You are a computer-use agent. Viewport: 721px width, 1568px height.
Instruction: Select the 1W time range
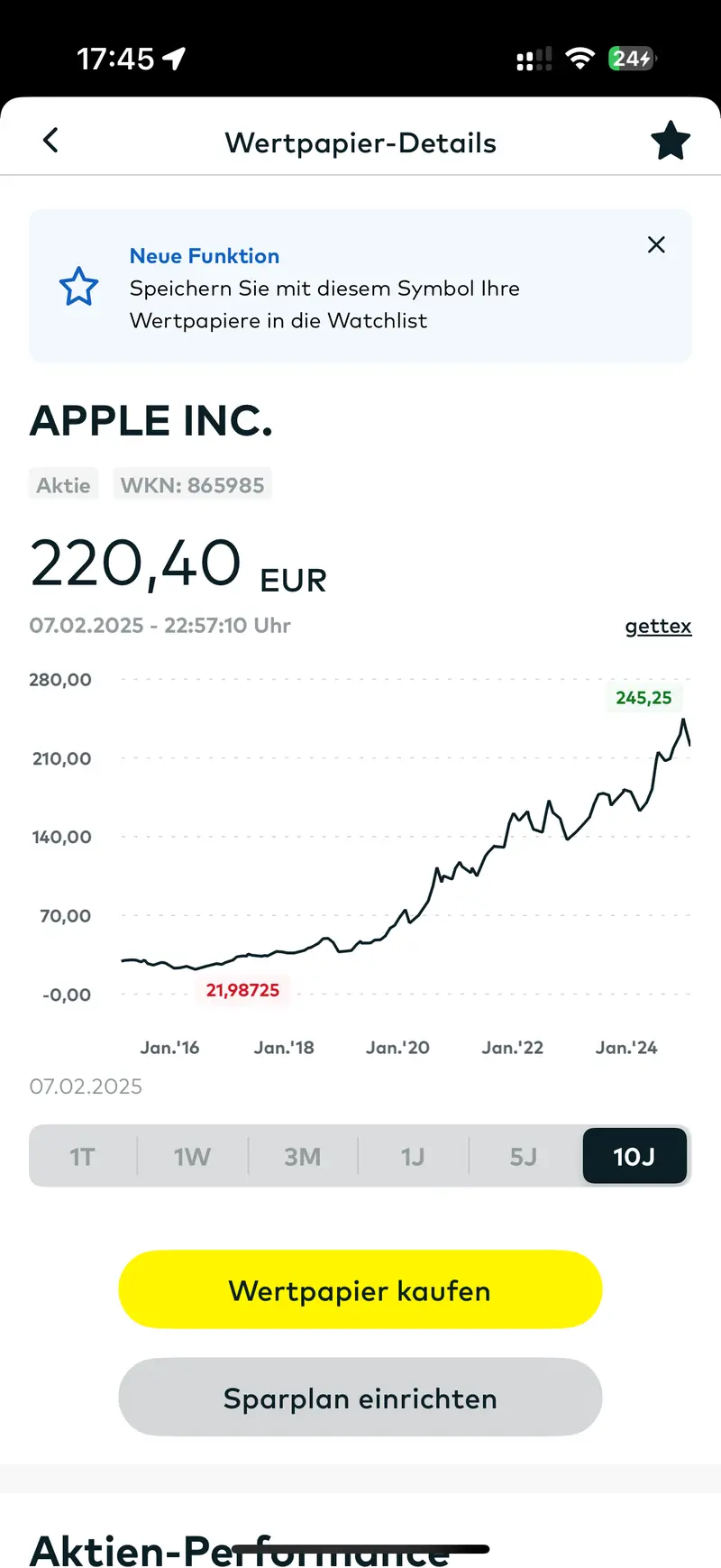click(x=192, y=1156)
